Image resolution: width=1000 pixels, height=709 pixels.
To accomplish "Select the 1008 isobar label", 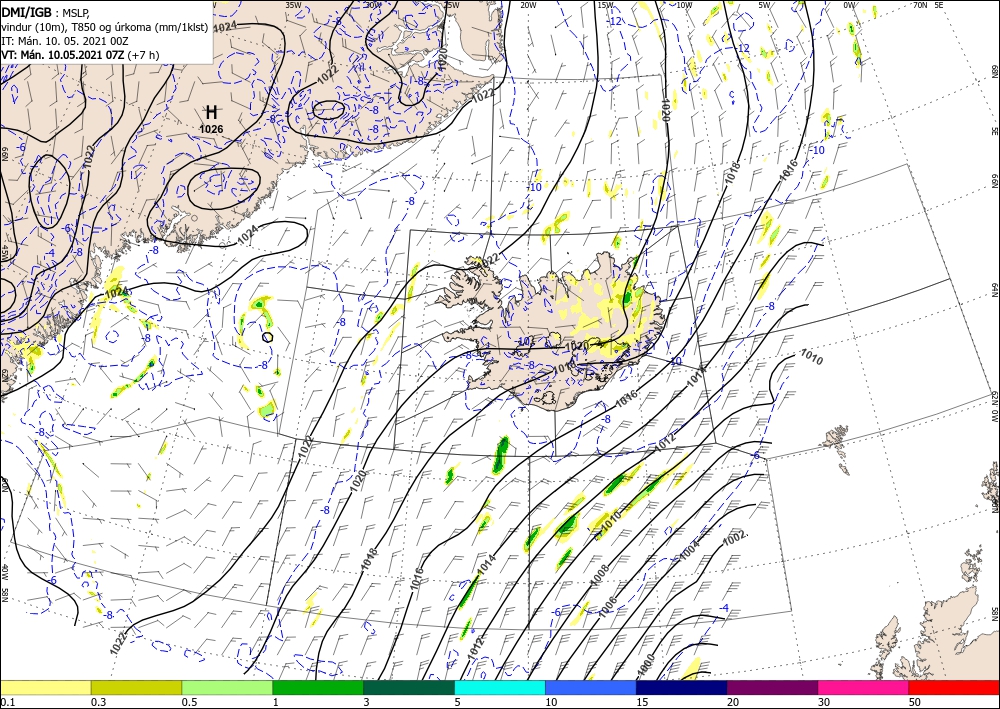I will click(x=600, y=574).
